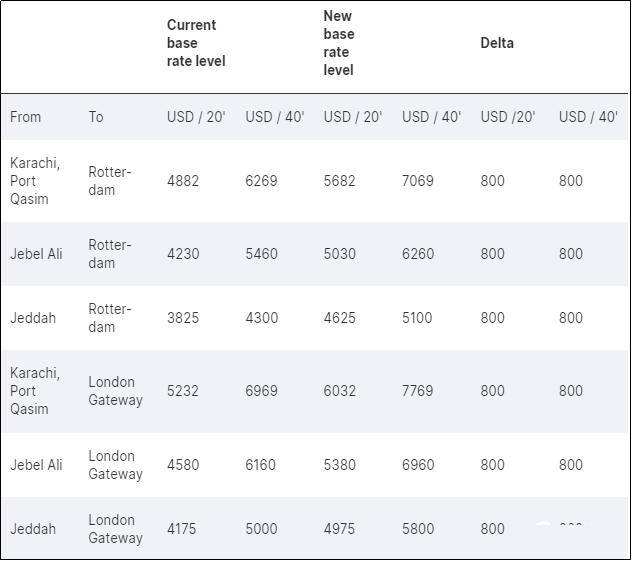
Task: Click the 4175 Jeddah London Gateway rate
Action: click(x=181, y=529)
